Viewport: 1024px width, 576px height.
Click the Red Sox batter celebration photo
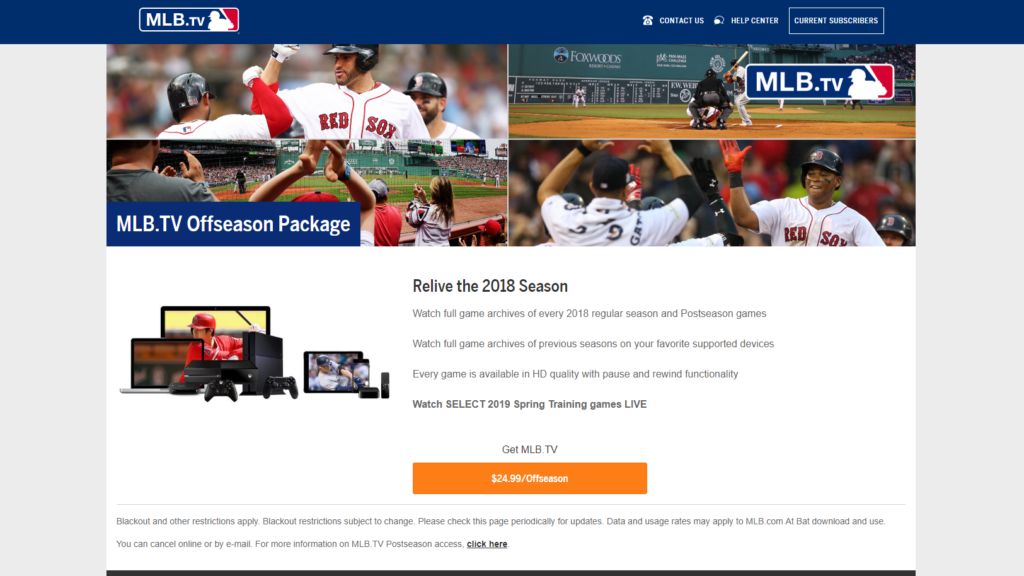point(307,91)
